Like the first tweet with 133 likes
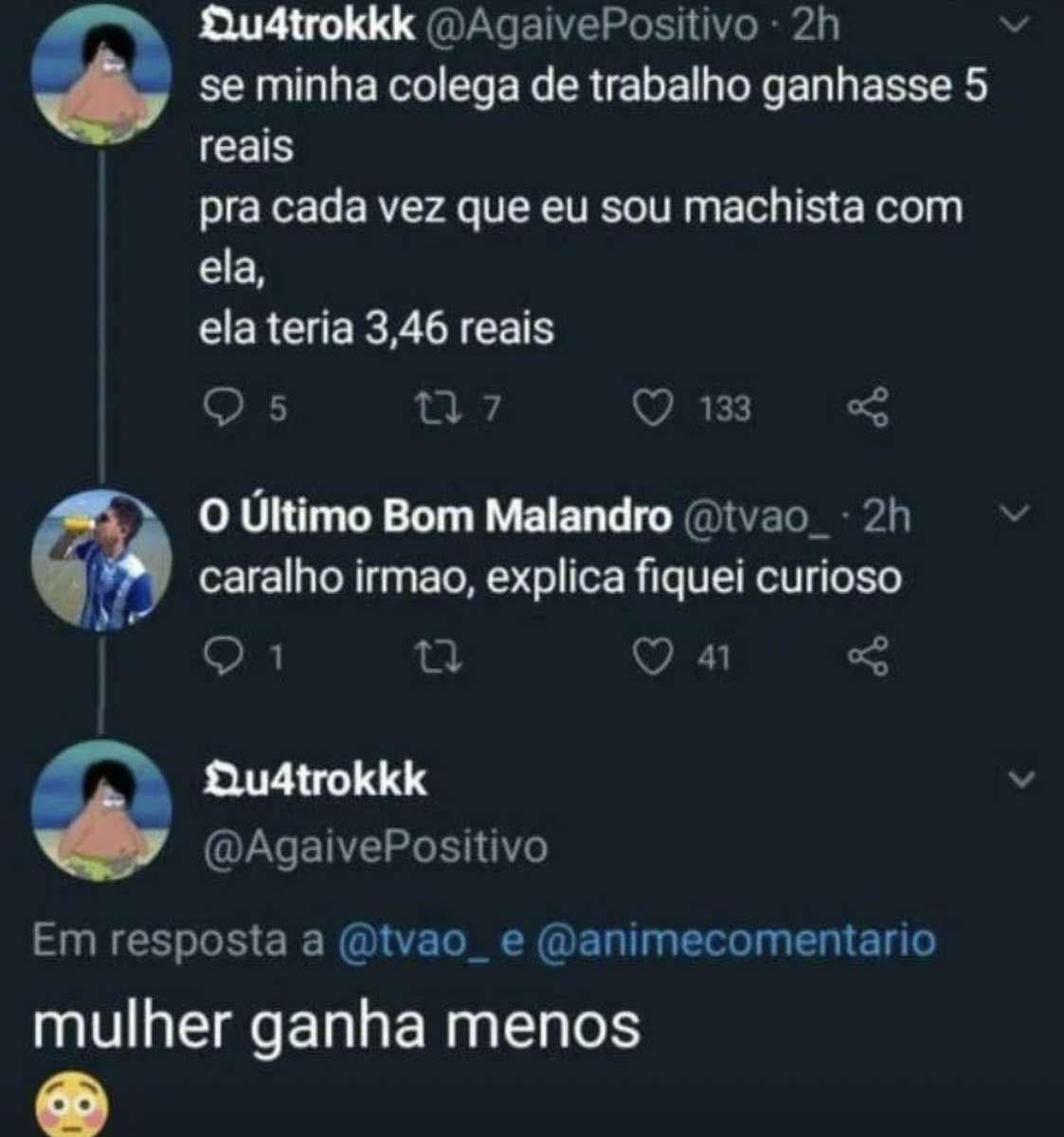The width and height of the screenshot is (1064, 1137). [x=652, y=409]
